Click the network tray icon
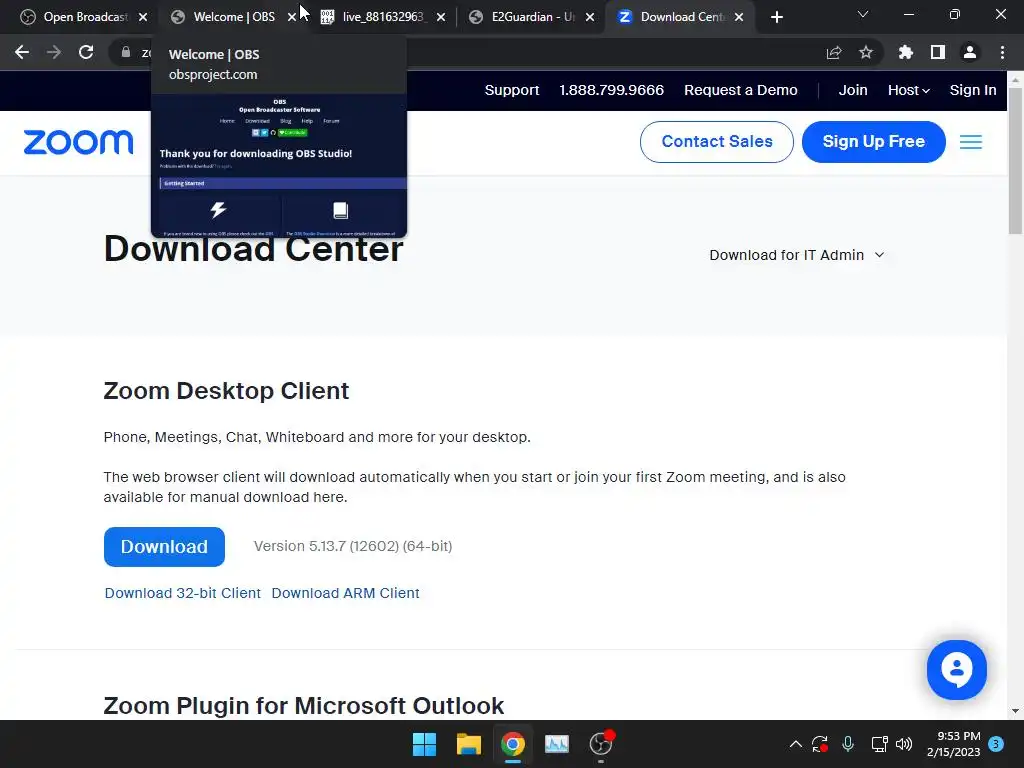The image size is (1024, 768). click(x=879, y=744)
